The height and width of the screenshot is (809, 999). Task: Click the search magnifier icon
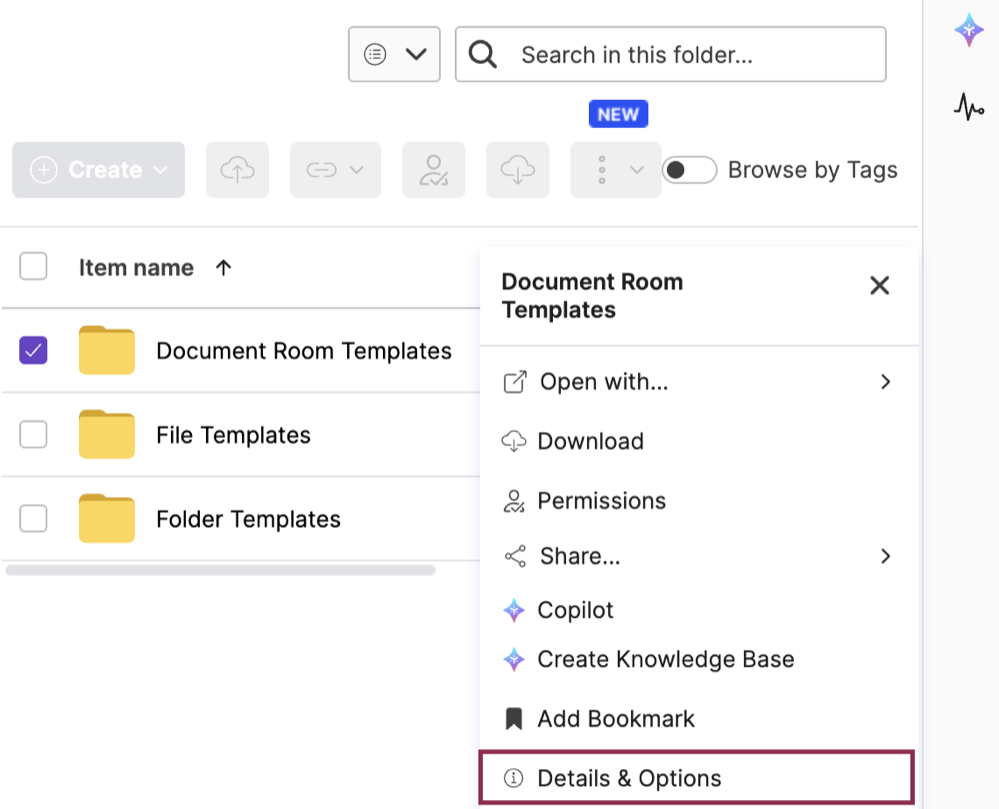click(x=482, y=54)
